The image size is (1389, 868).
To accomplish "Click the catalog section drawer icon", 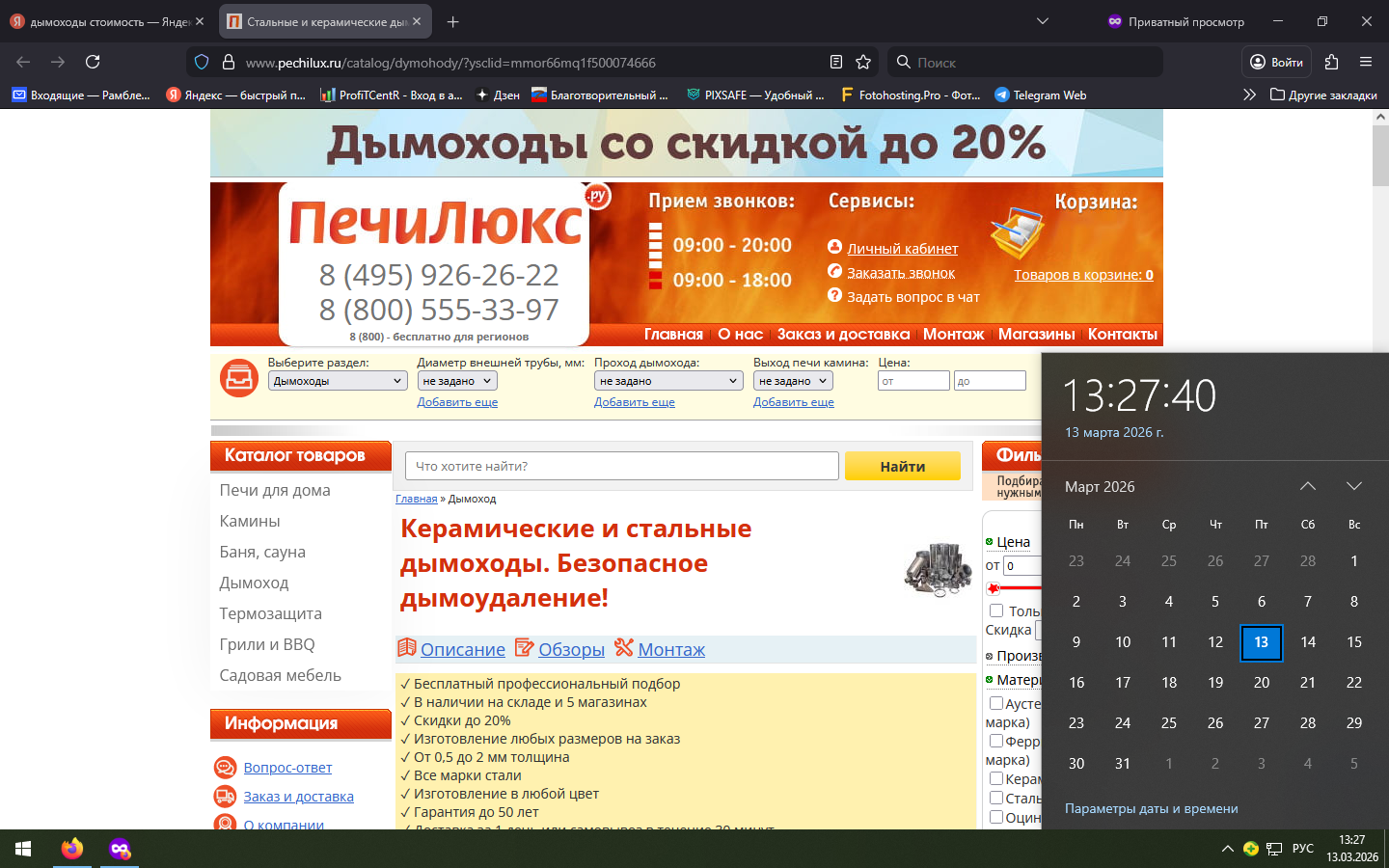I will point(238,378).
